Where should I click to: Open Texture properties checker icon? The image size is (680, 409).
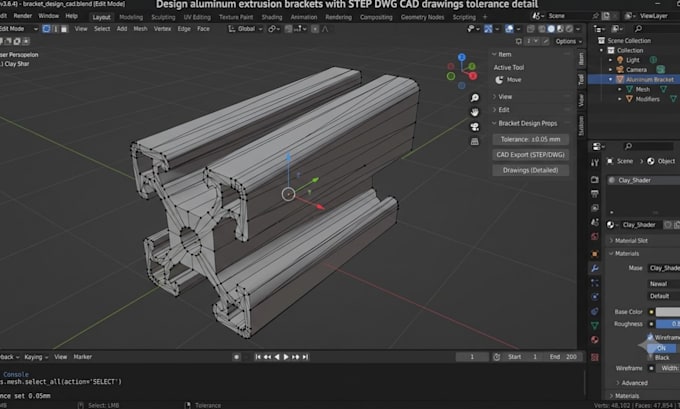coord(595,357)
